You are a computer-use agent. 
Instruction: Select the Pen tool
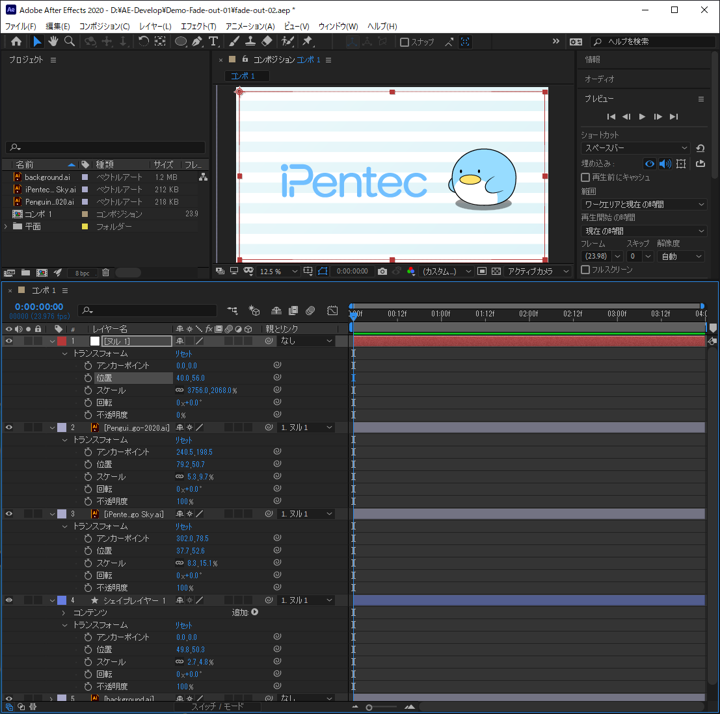coord(197,41)
